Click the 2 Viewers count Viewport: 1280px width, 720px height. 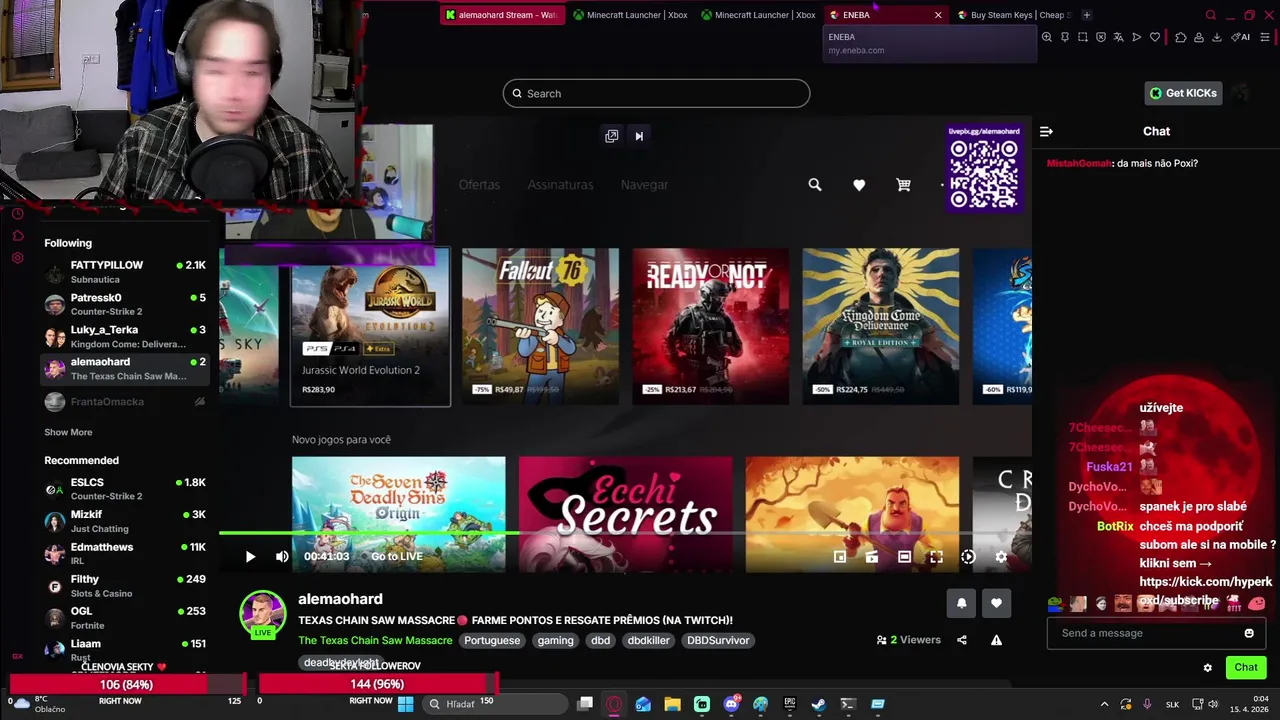pos(908,640)
